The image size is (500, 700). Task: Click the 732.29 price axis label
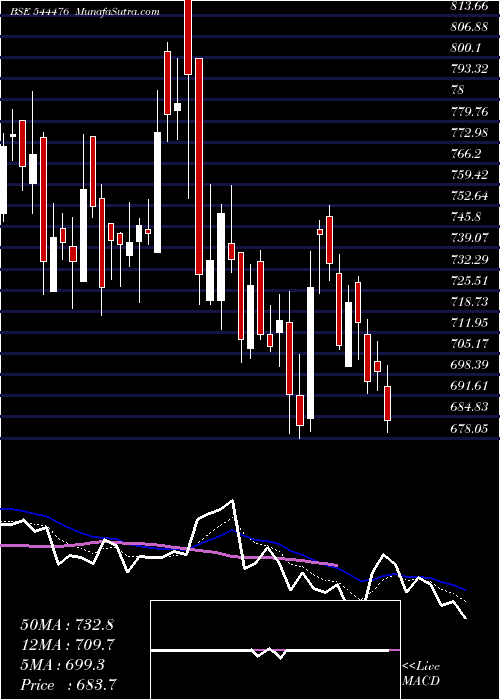(469, 259)
